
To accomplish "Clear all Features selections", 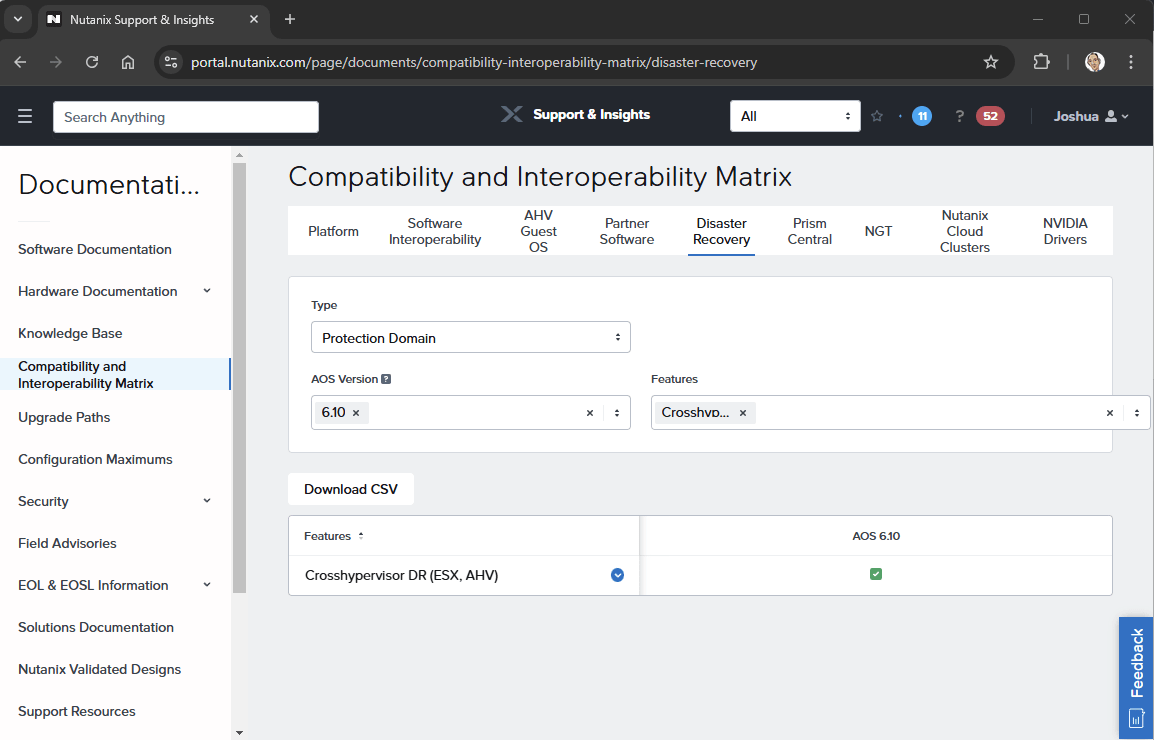I will 1110,413.
